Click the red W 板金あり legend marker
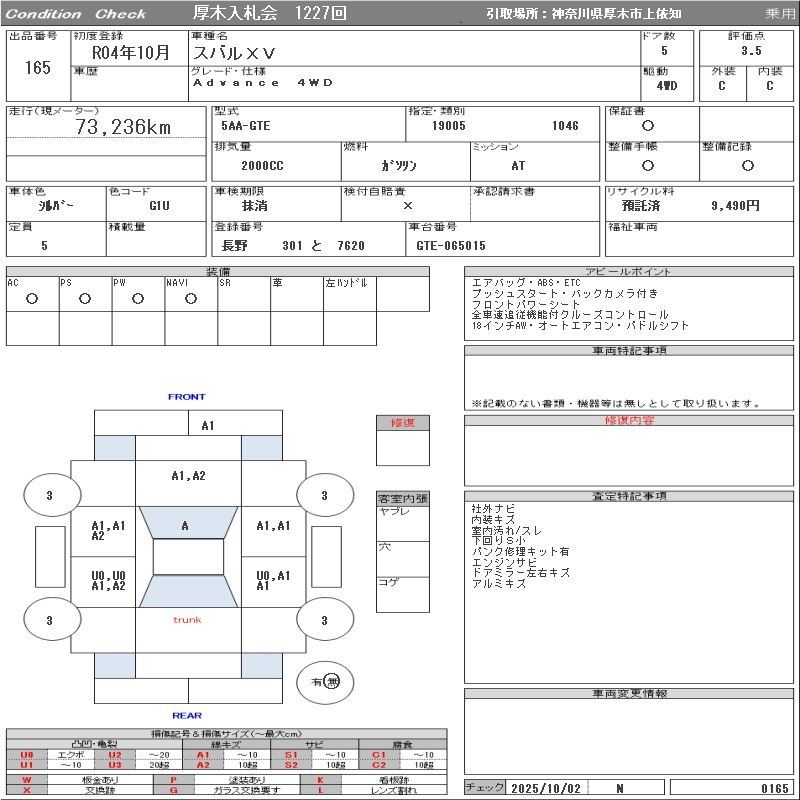The width and height of the screenshot is (800, 800). coord(27,779)
